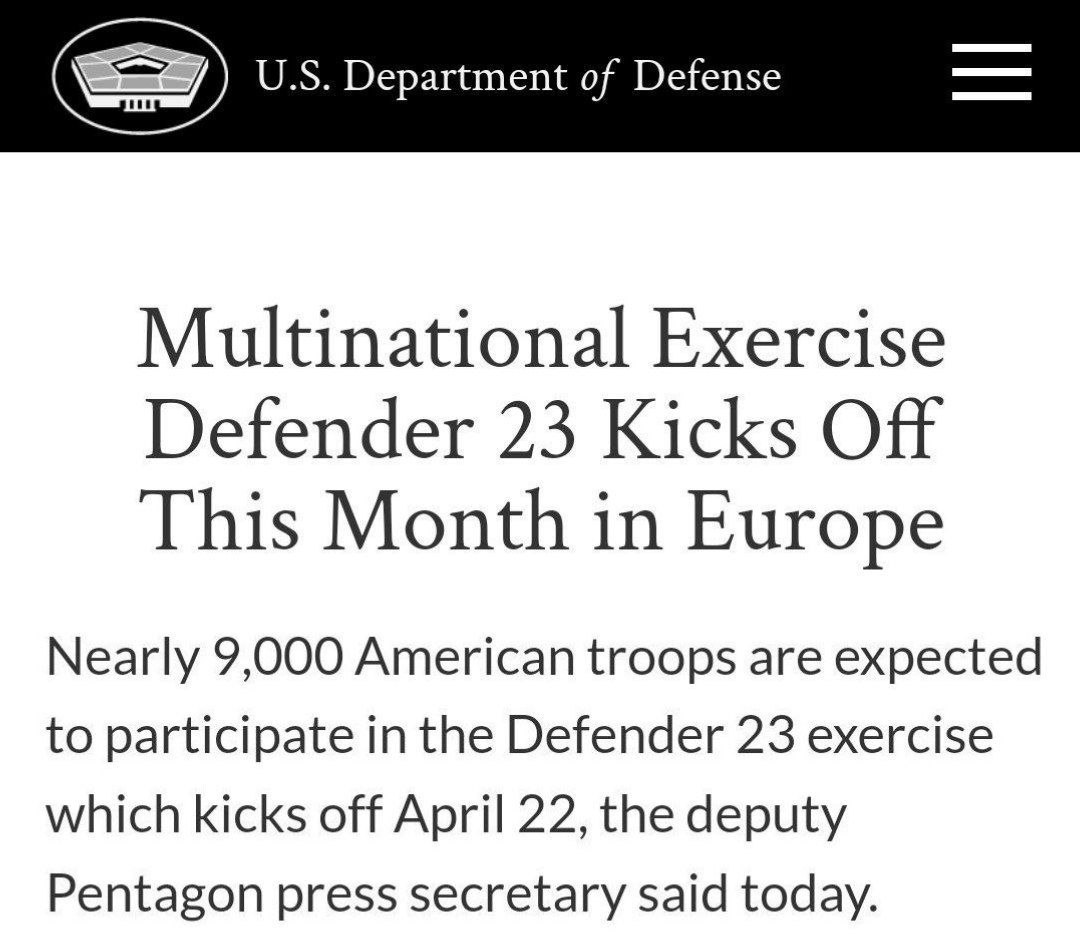Click "April 22" date in the paragraph
This screenshot has height=942, width=1080.
coord(484,815)
